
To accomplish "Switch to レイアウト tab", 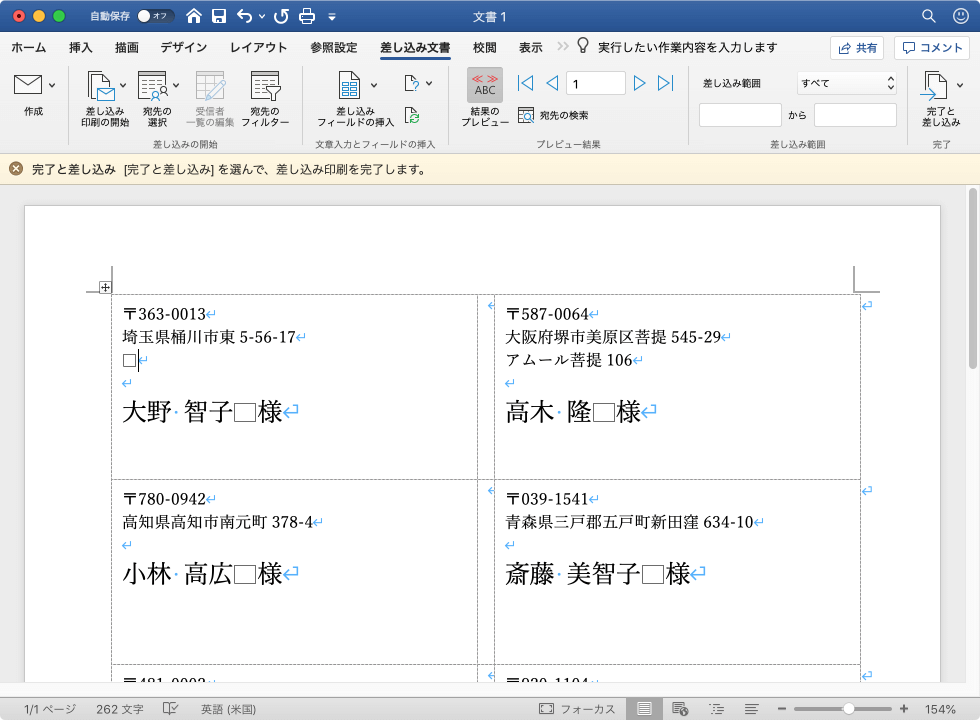I will pos(259,48).
